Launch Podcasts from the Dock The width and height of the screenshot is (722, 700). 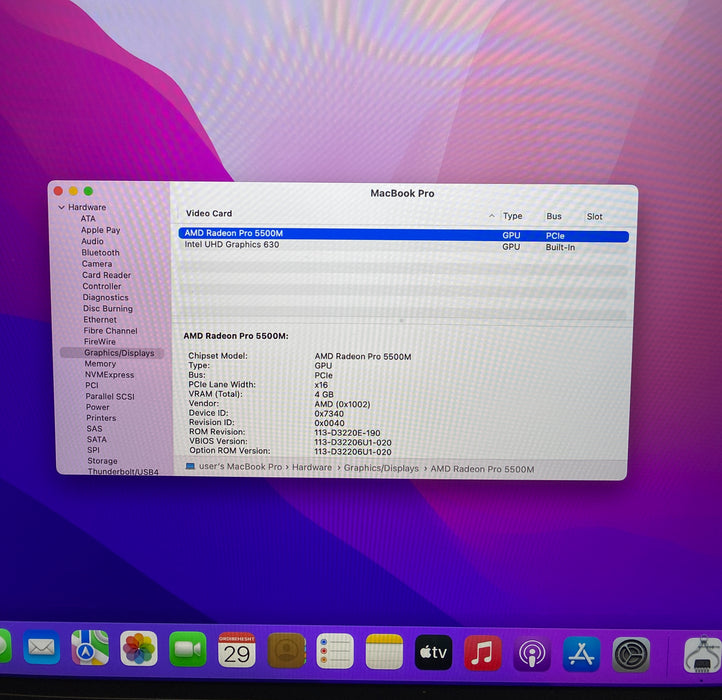point(532,654)
